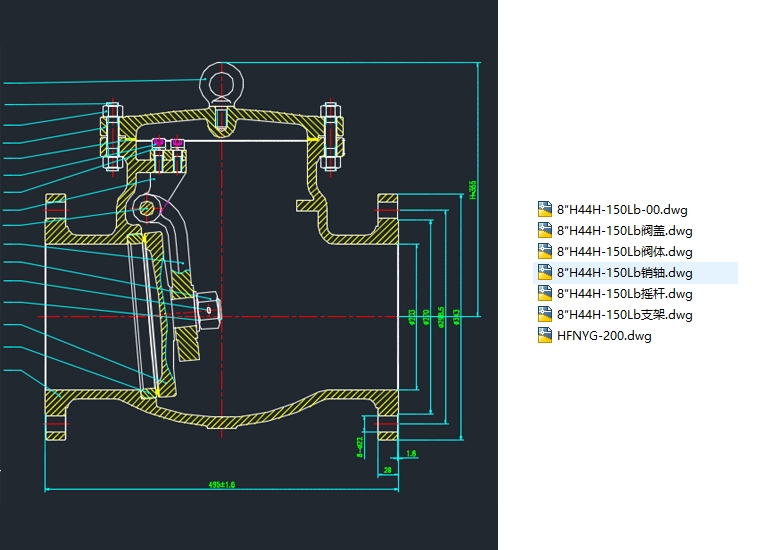Select file name HFNYG-200.dwg

(604, 336)
